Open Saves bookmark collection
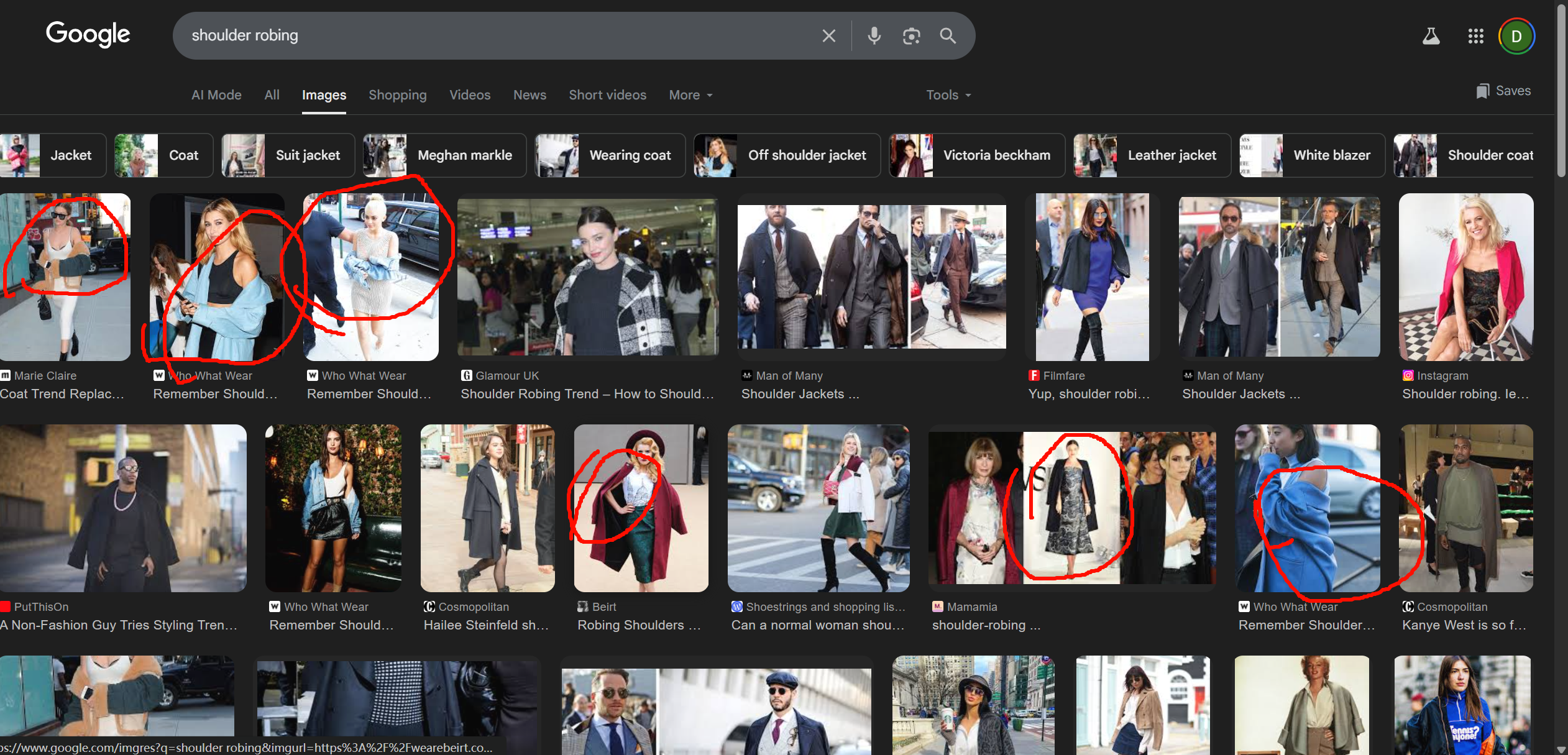Image resolution: width=1568 pixels, height=755 pixels. click(1503, 91)
